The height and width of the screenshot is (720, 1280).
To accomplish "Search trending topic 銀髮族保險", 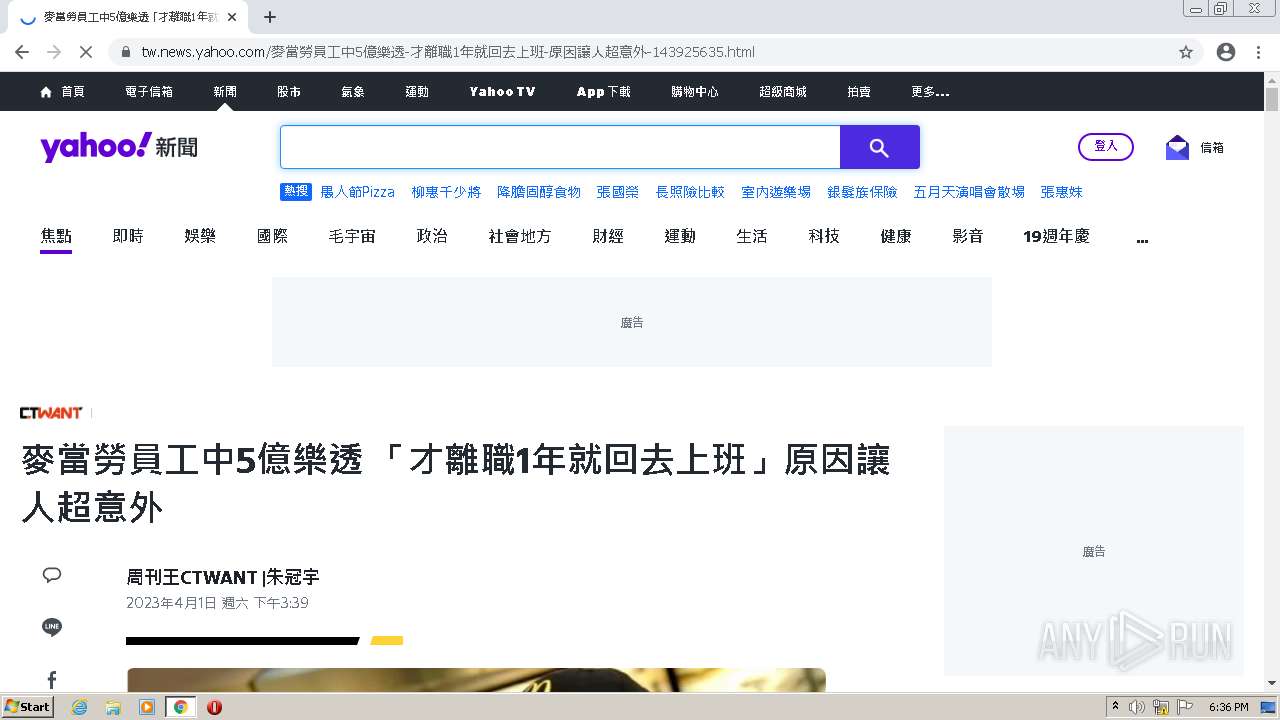I will (x=862, y=192).
